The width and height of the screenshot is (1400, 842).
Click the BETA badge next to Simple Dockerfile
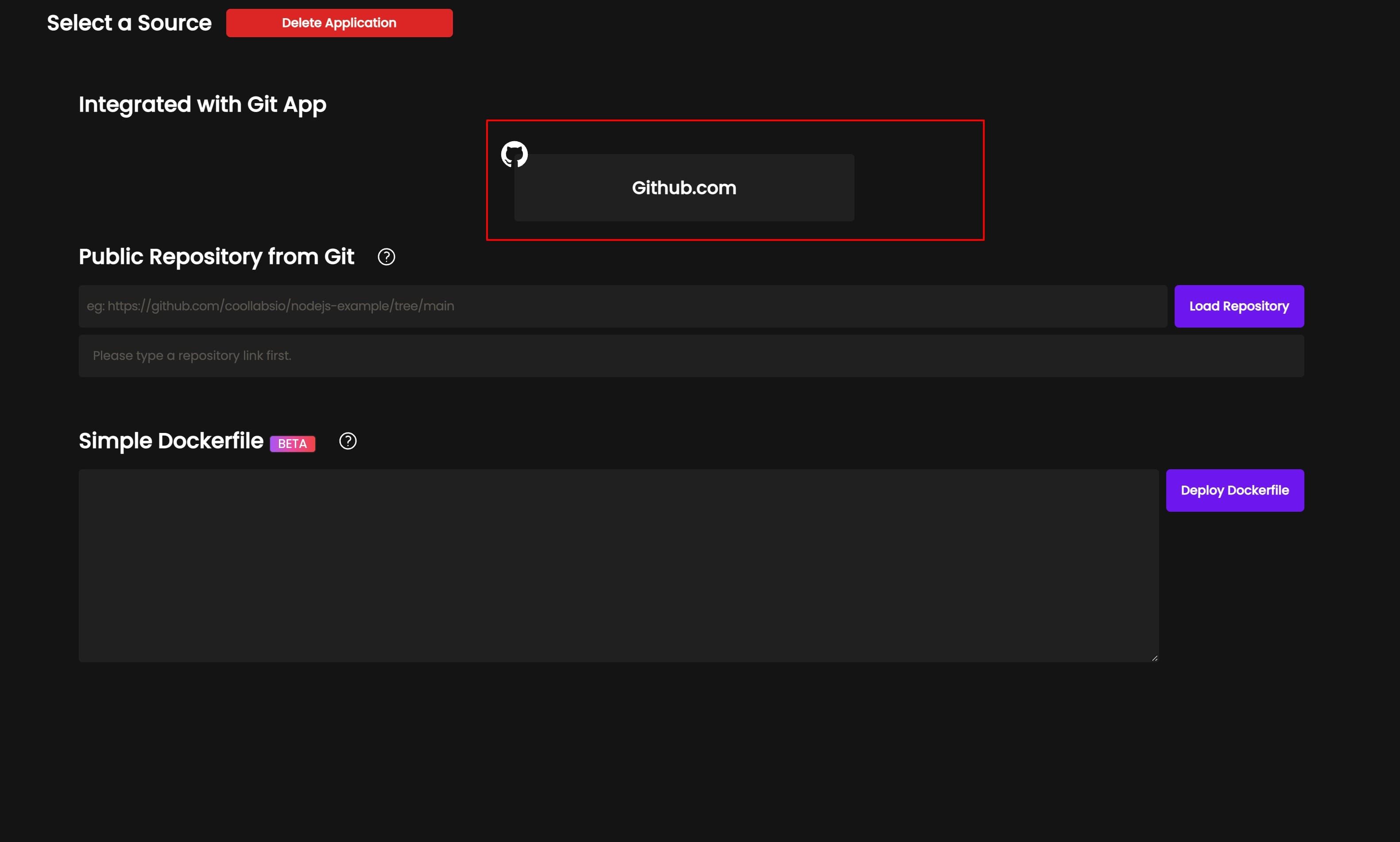click(292, 443)
